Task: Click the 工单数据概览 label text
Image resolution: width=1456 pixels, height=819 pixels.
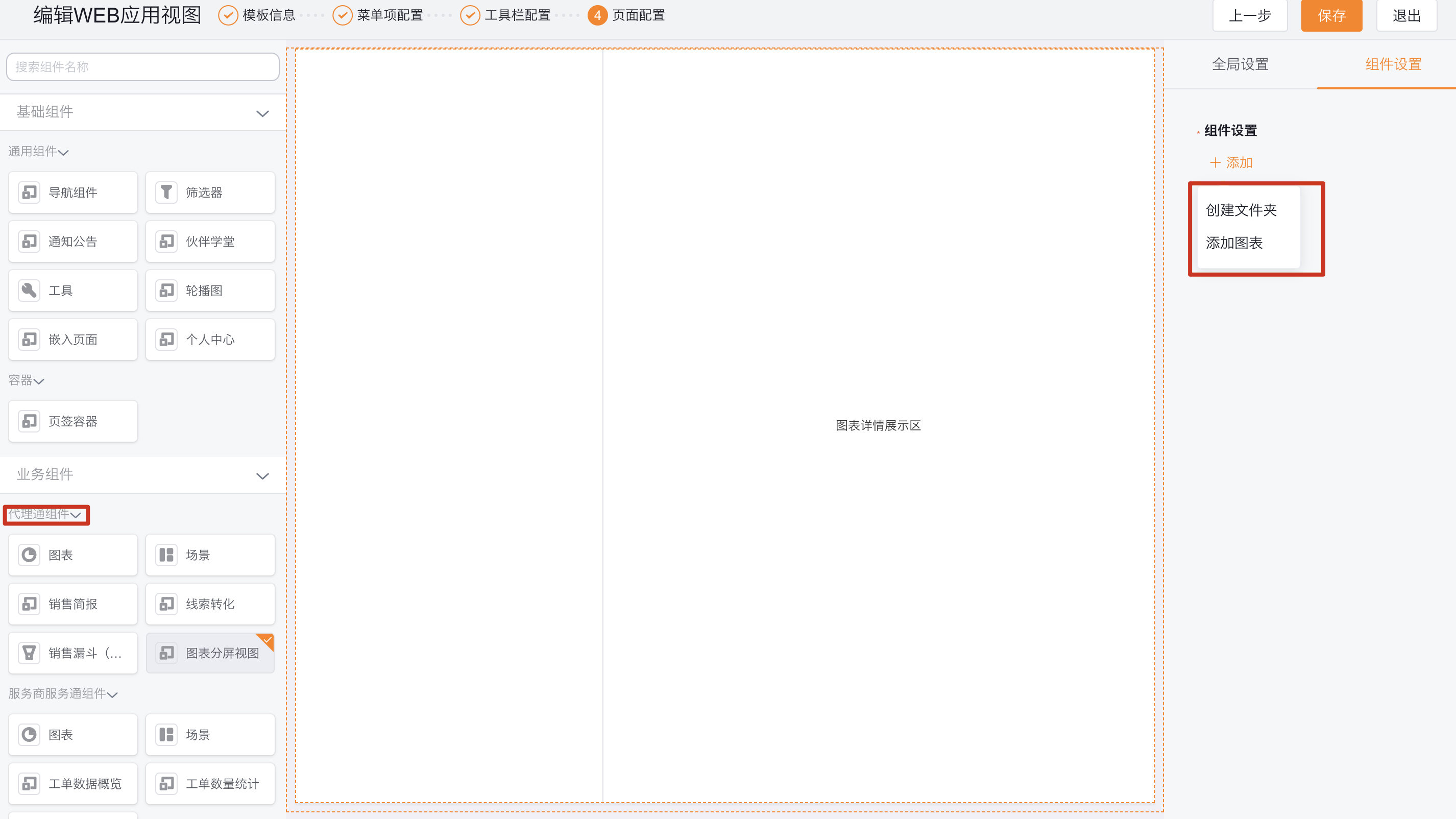Action: (85, 784)
